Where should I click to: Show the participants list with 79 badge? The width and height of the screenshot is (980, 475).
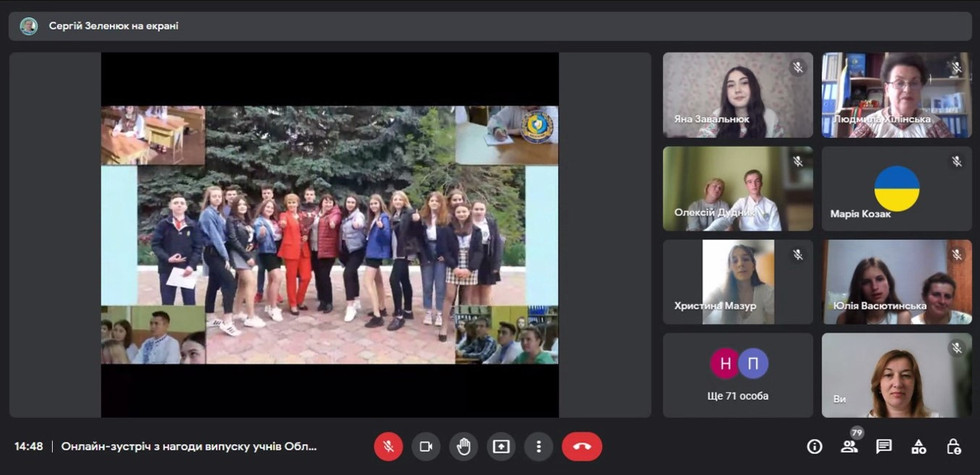(x=849, y=446)
